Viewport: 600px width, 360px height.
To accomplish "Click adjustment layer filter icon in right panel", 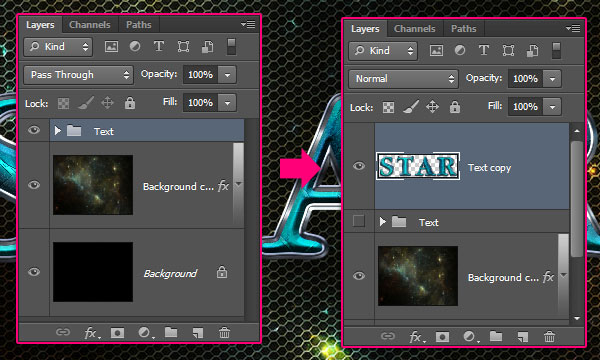I will tap(460, 50).
